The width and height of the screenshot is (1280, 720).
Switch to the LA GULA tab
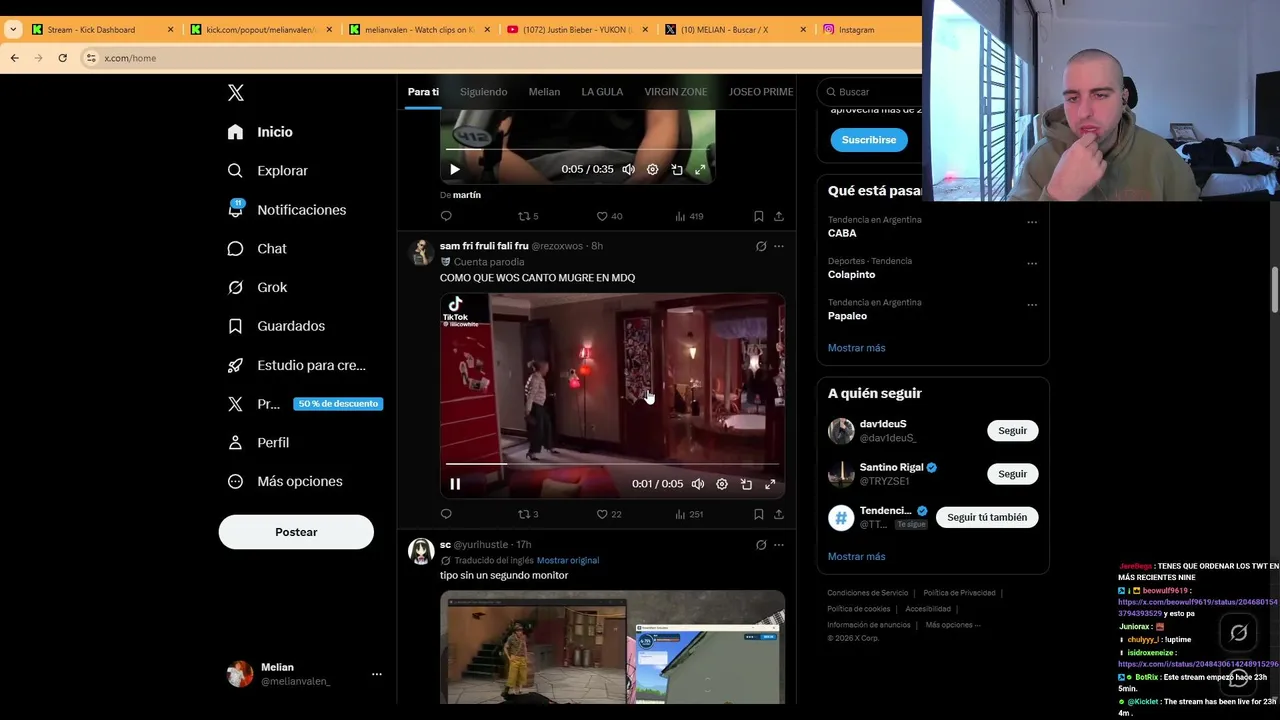coord(602,92)
